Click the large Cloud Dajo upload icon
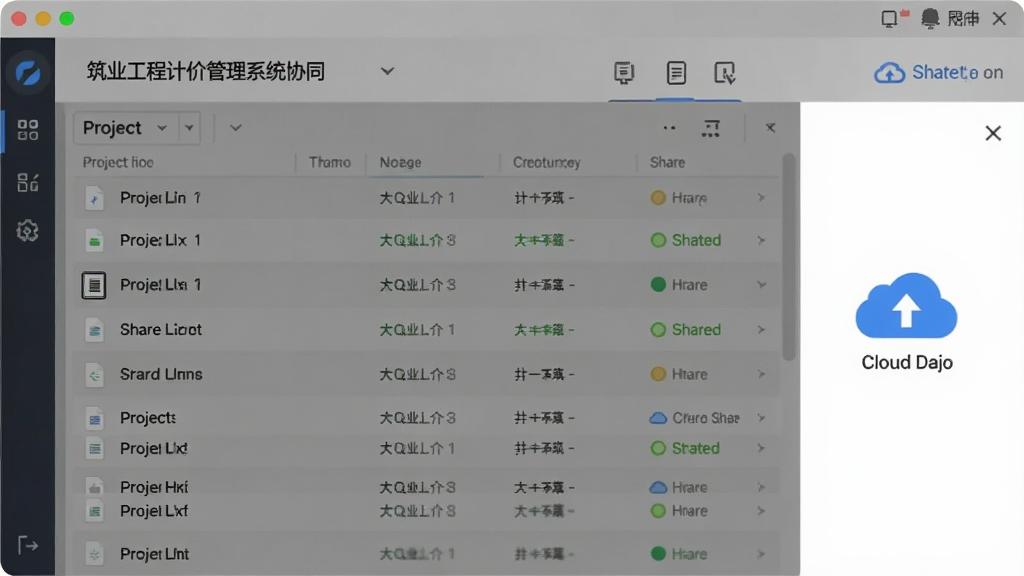This screenshot has height=576, width=1024. [x=906, y=306]
